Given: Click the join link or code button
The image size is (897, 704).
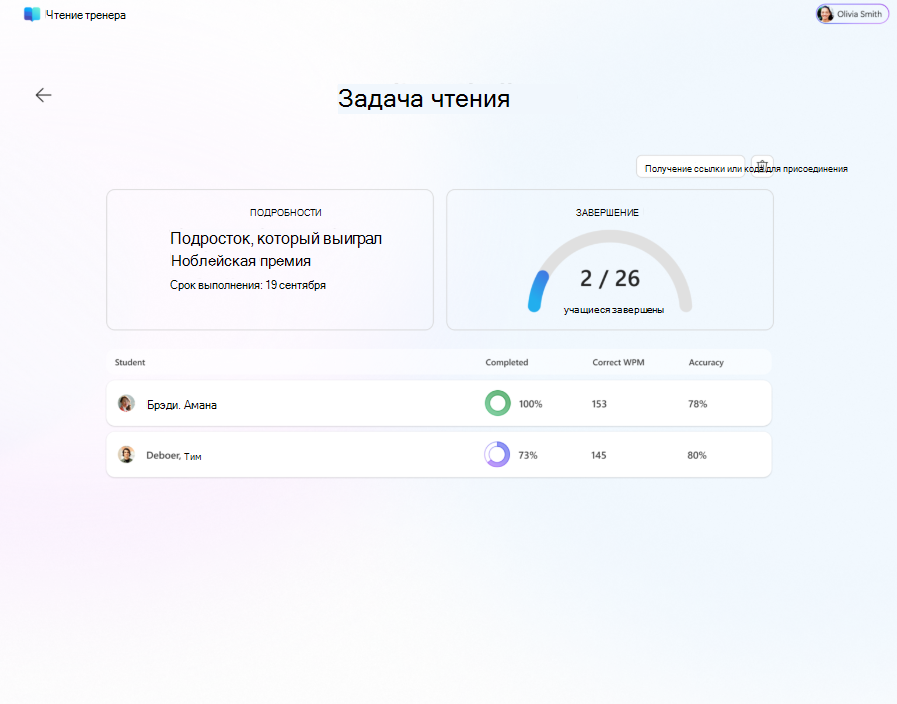Looking at the screenshot, I should (x=690, y=166).
